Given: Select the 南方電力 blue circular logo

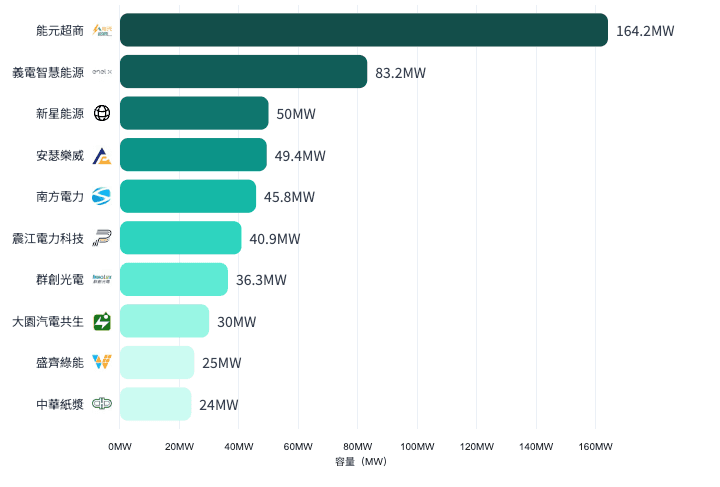Looking at the screenshot, I should pos(102,197).
